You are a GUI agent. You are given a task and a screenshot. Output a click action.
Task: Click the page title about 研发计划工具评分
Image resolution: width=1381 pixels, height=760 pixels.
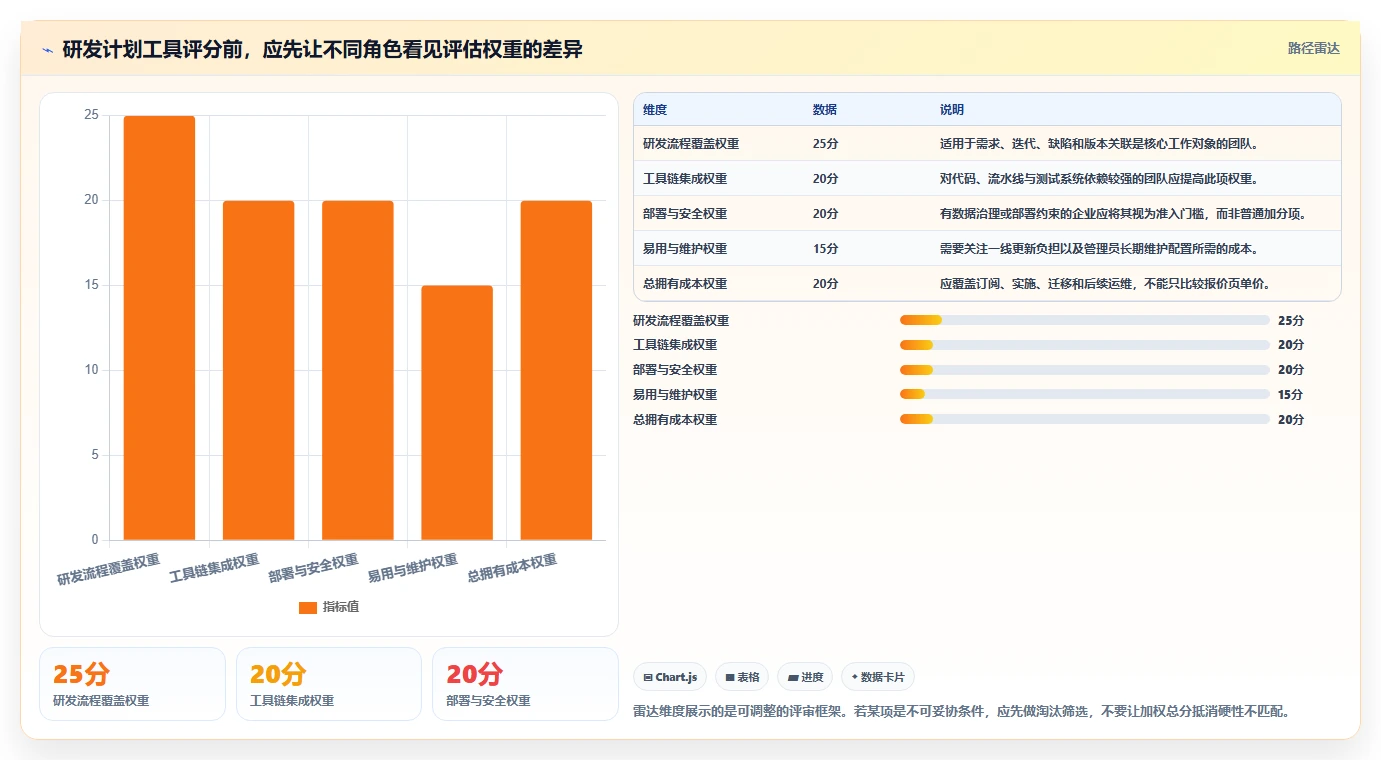point(323,49)
